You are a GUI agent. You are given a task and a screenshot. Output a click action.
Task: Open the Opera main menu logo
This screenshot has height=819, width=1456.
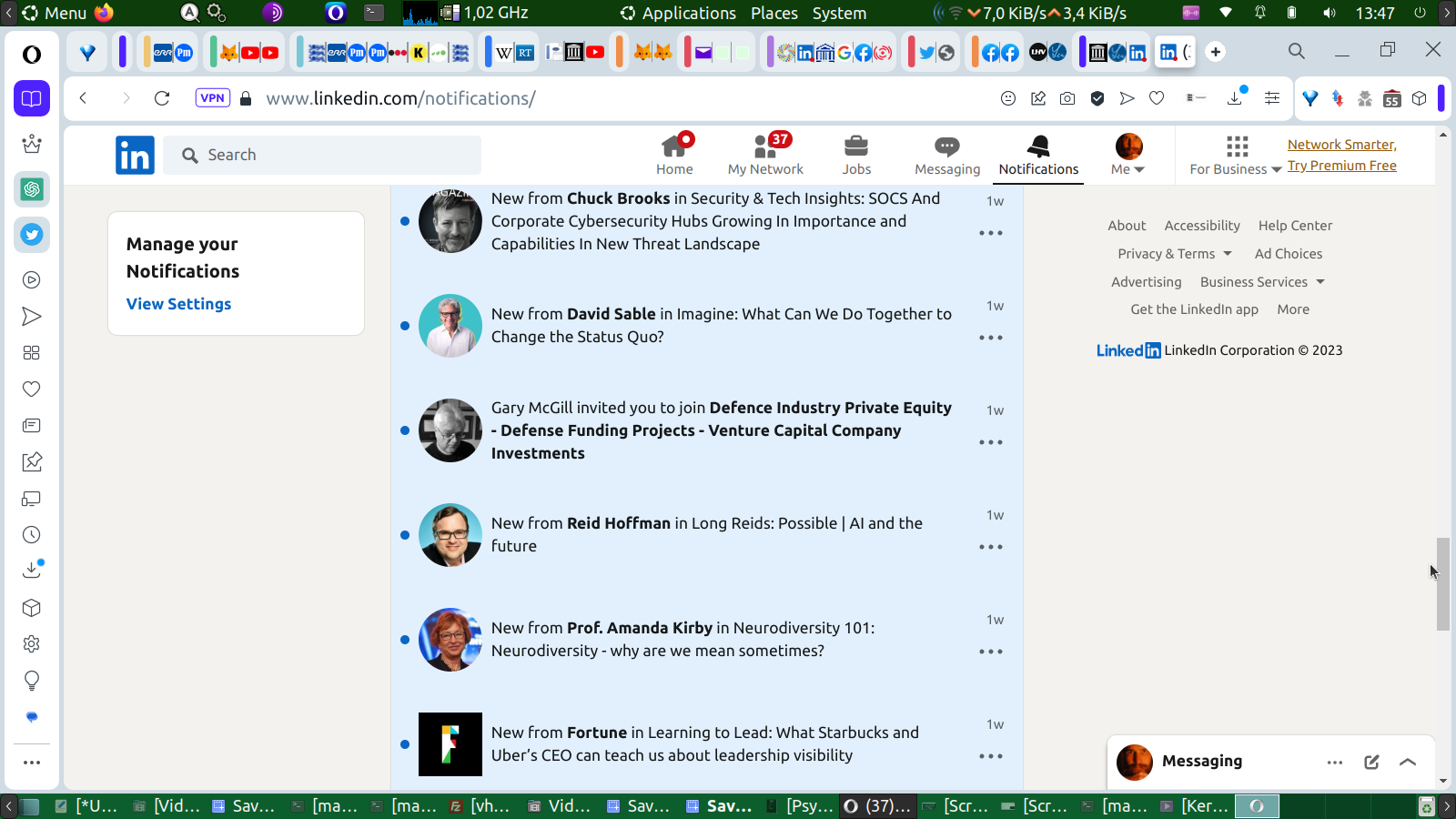click(32, 55)
